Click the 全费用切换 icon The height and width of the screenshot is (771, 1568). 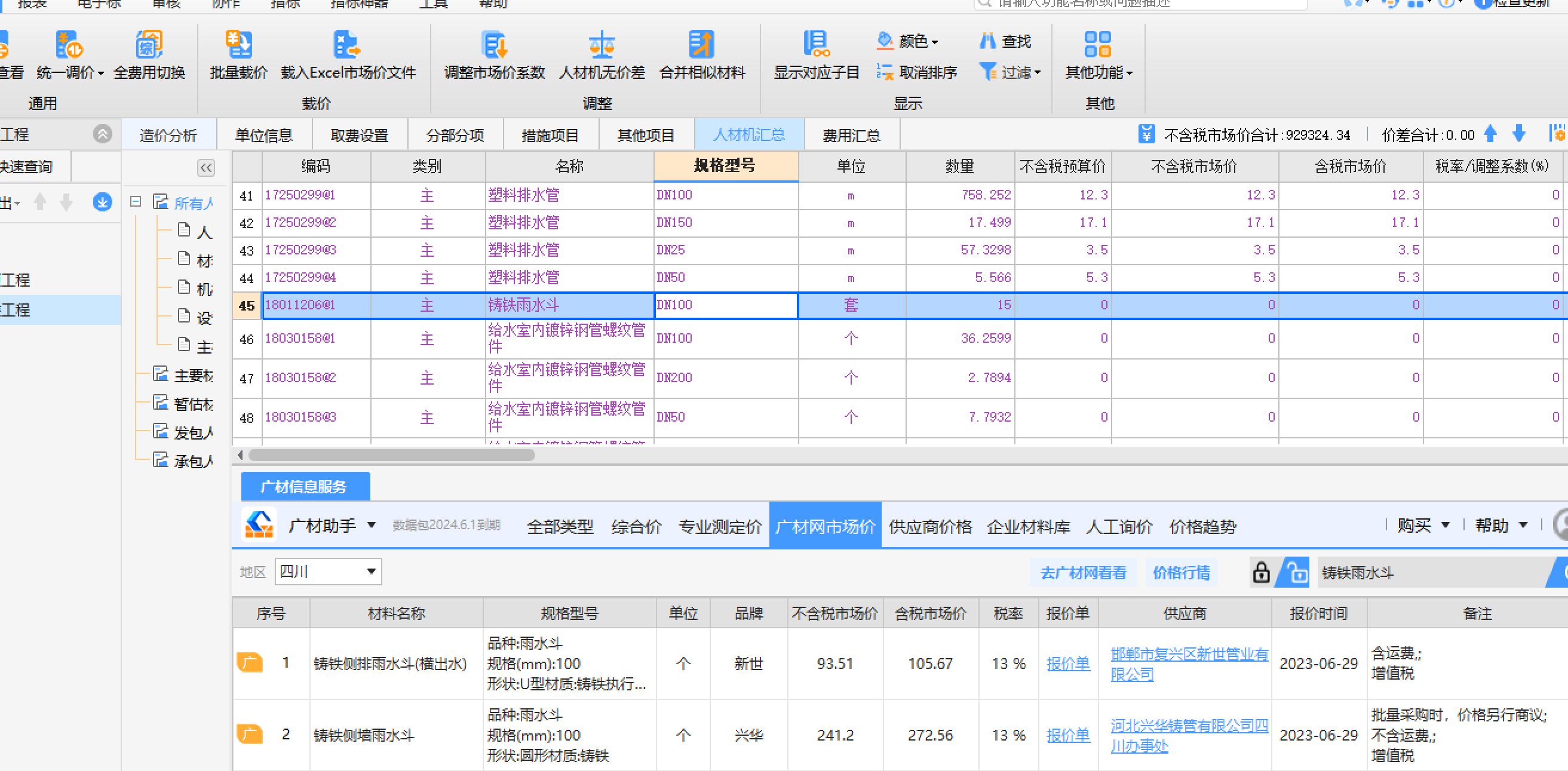[149, 44]
